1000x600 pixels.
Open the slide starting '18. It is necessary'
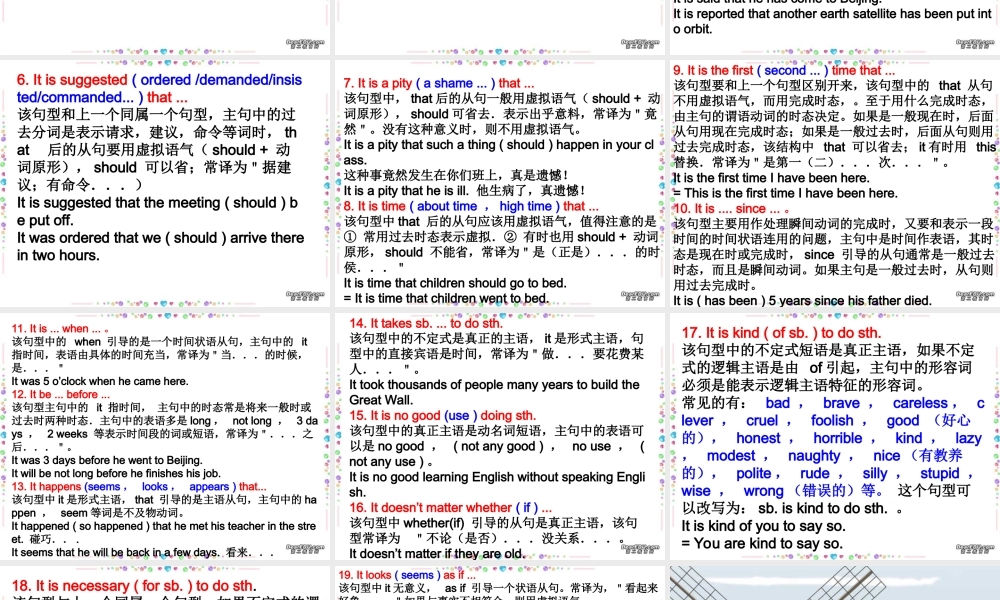[165, 582]
